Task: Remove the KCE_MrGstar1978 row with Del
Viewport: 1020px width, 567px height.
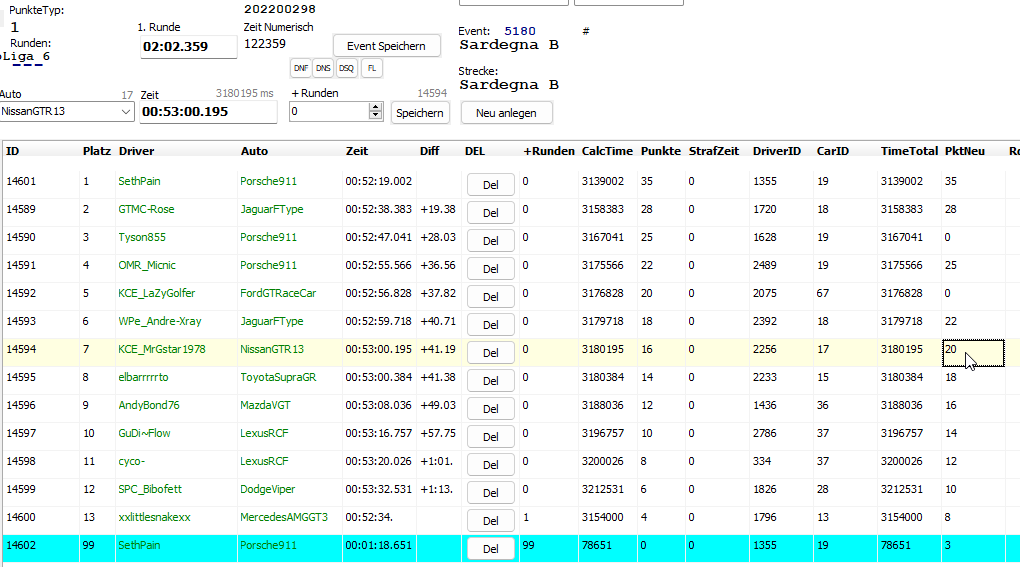Action: (x=490, y=353)
